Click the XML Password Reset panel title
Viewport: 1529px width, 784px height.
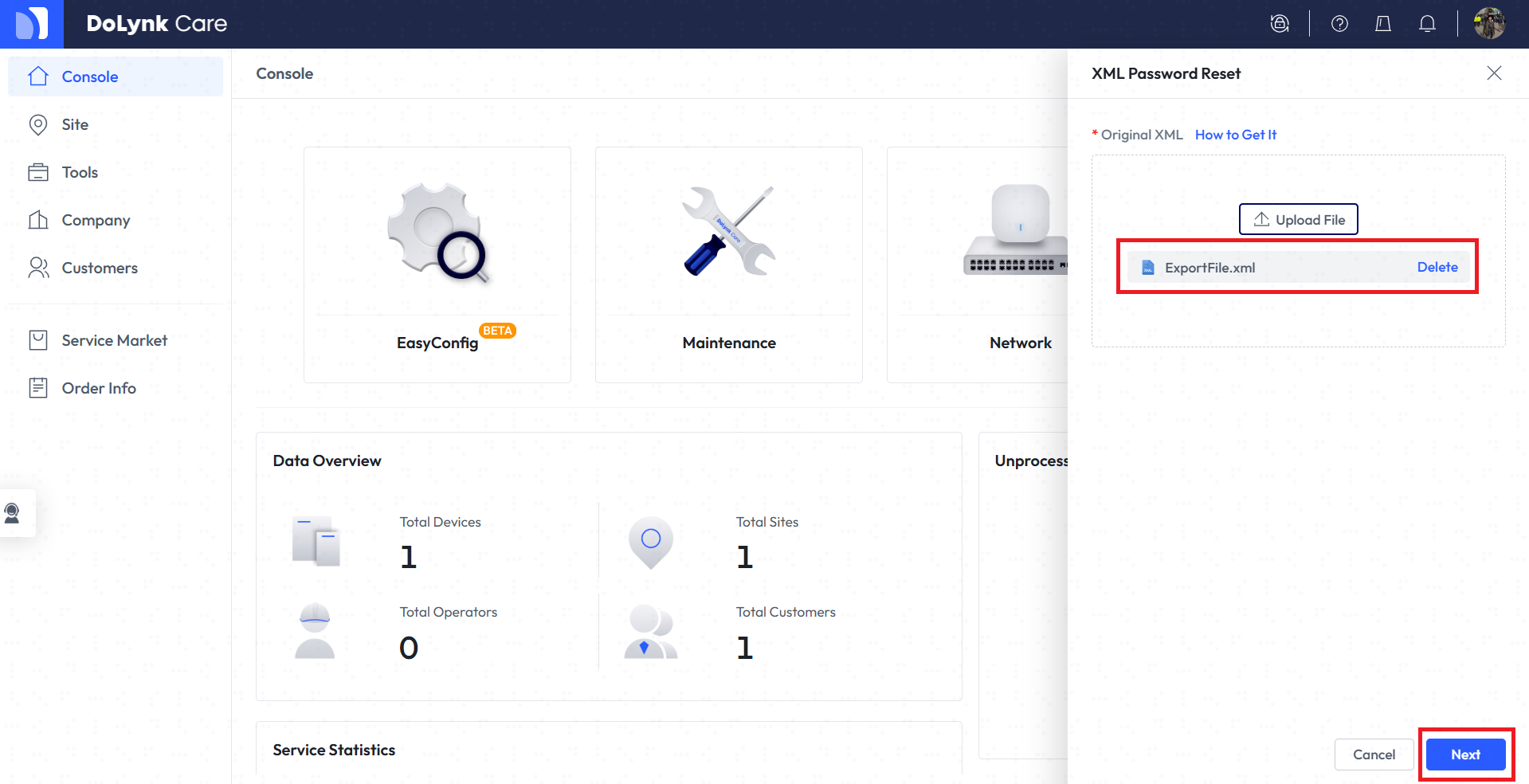click(x=1166, y=73)
